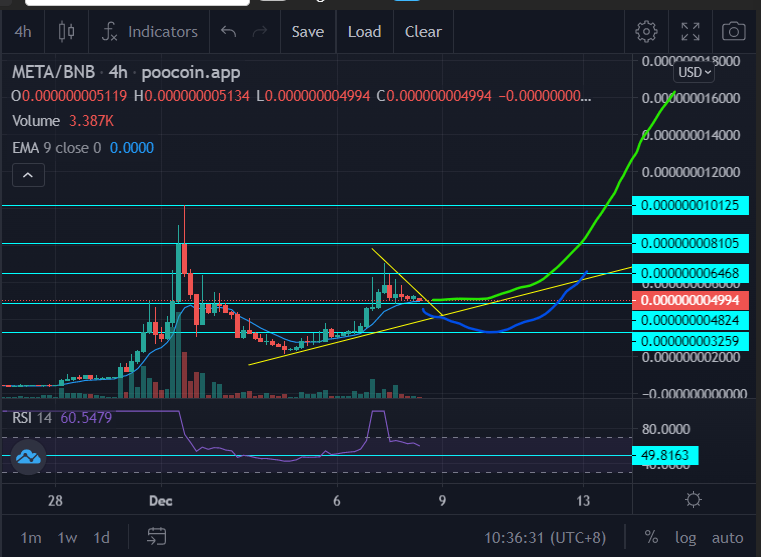Clear the chart drawings

pos(423,32)
